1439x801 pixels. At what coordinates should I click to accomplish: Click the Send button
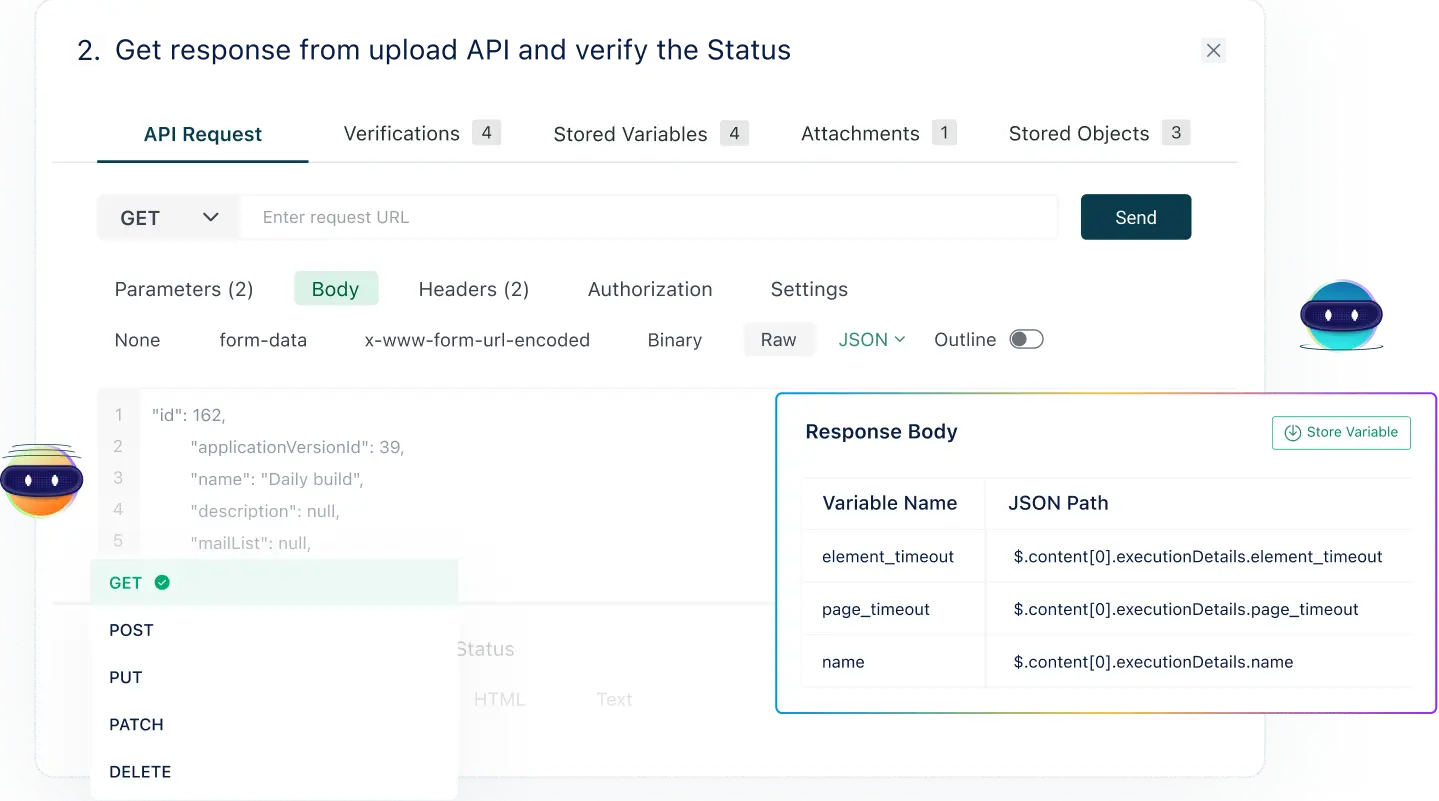1135,217
